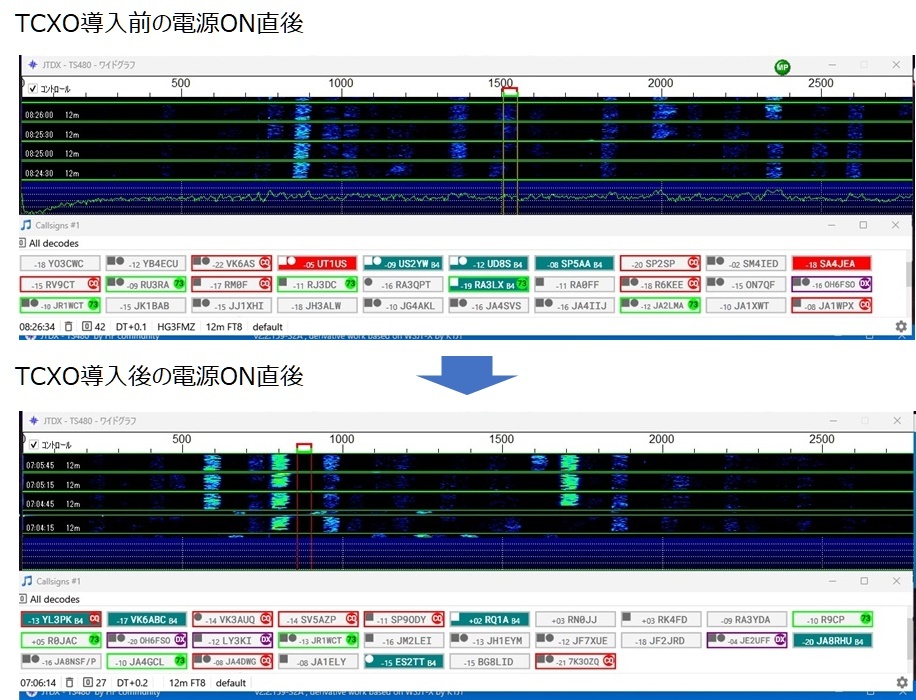
Task: Click decode counter icon showing 42
Action: tap(87, 327)
